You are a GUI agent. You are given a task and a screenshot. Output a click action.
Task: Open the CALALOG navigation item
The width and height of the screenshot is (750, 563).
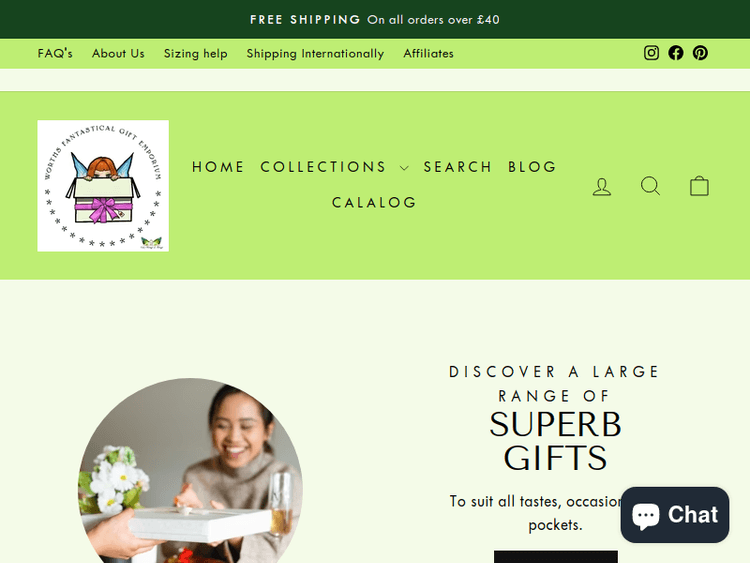tap(375, 202)
